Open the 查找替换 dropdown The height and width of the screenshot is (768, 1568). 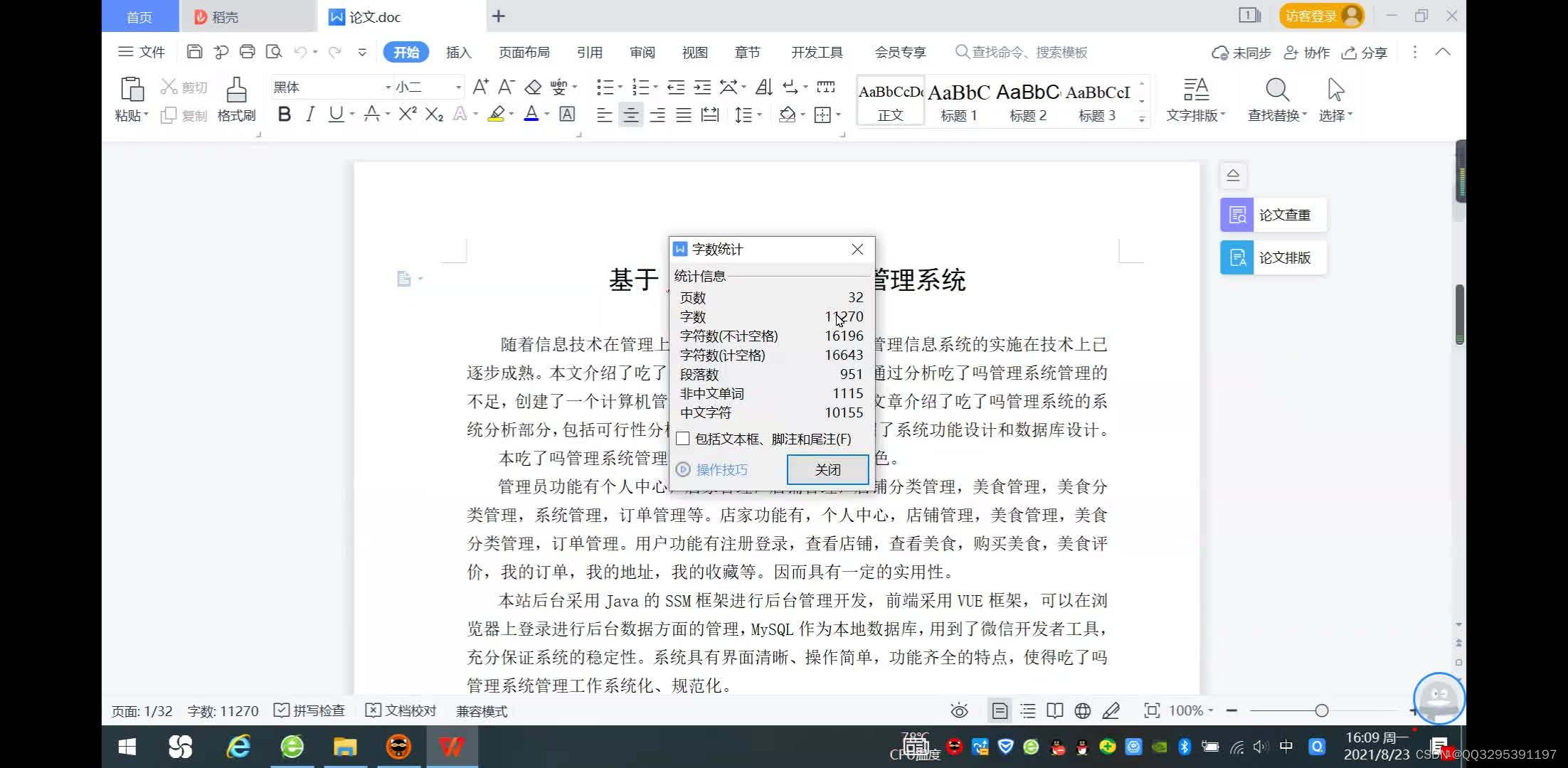pyautogui.click(x=1277, y=115)
